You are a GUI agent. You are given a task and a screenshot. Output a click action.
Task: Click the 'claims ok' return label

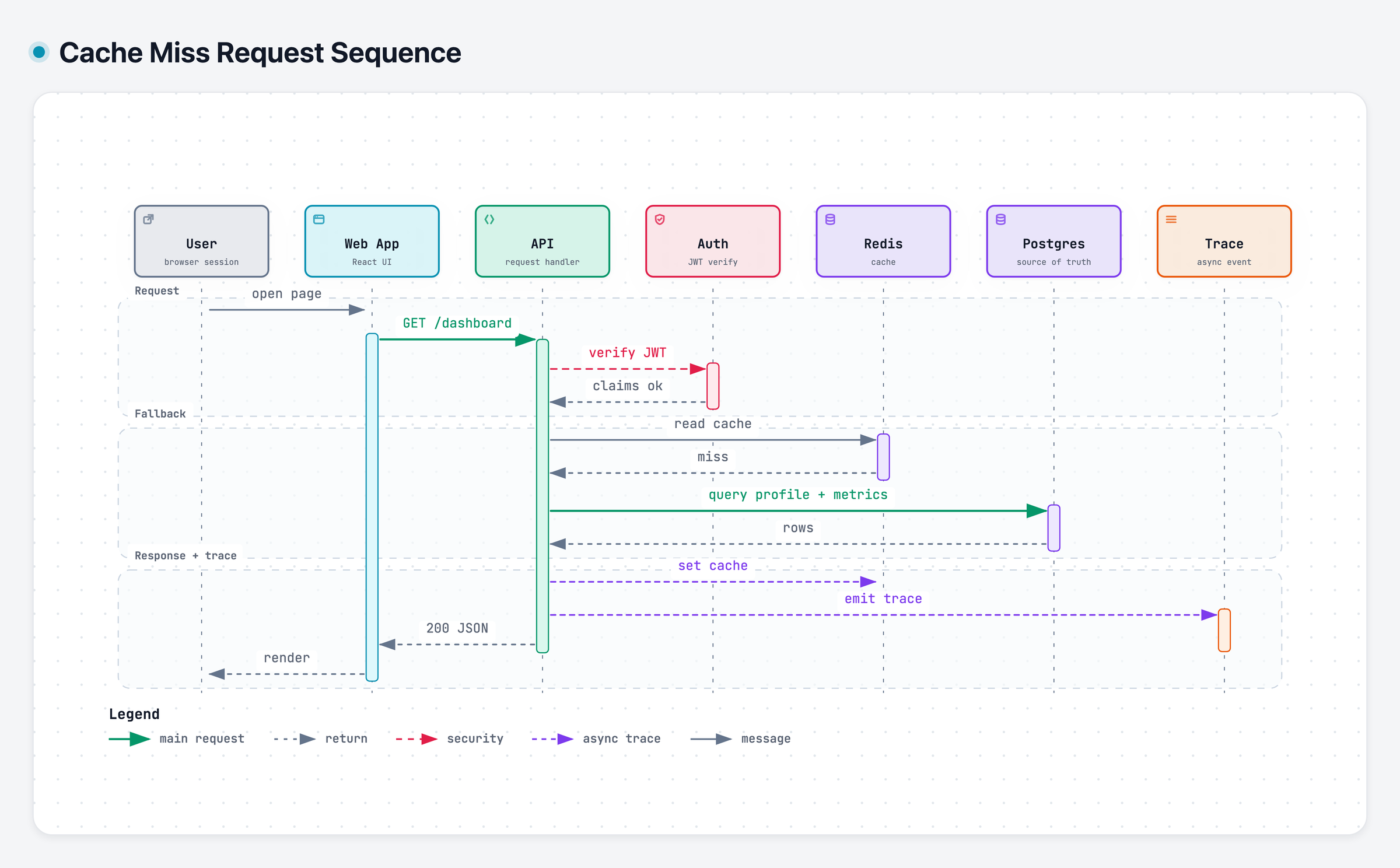point(627,386)
